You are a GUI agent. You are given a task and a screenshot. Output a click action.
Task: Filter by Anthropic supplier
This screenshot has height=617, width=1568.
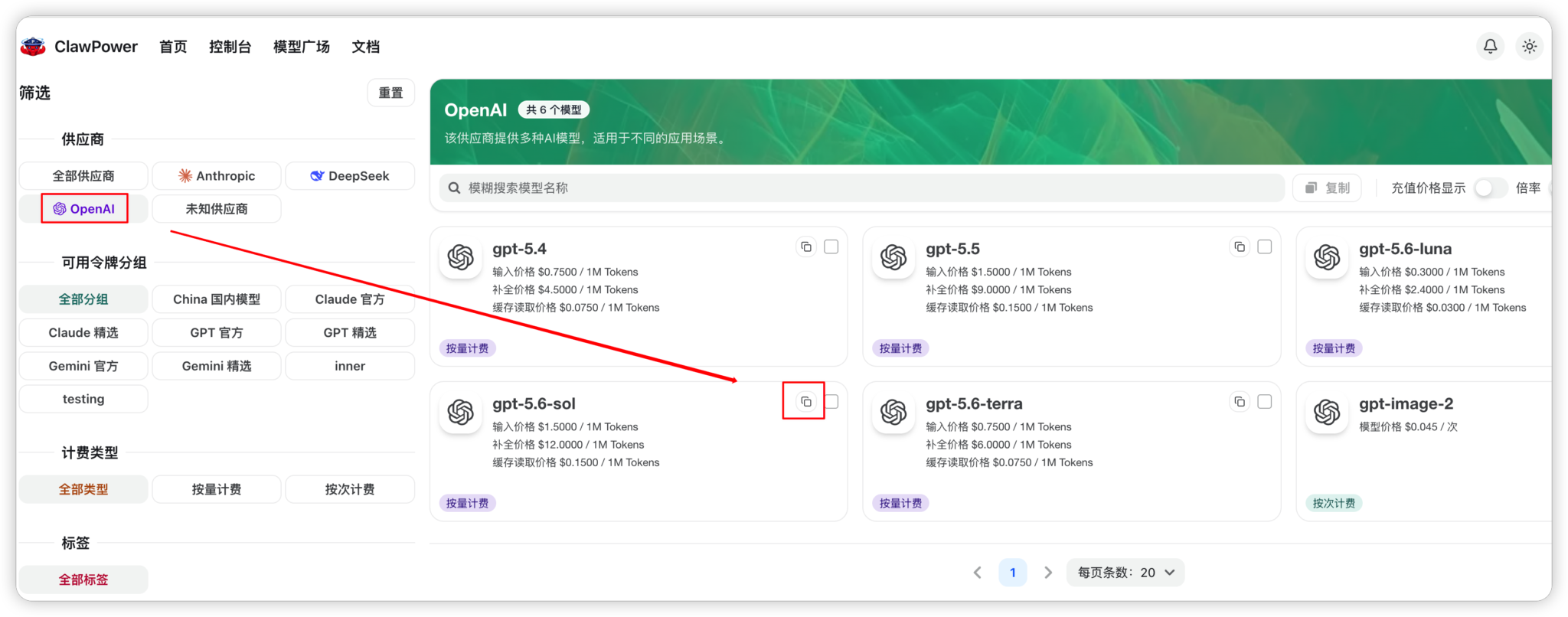[x=217, y=176]
